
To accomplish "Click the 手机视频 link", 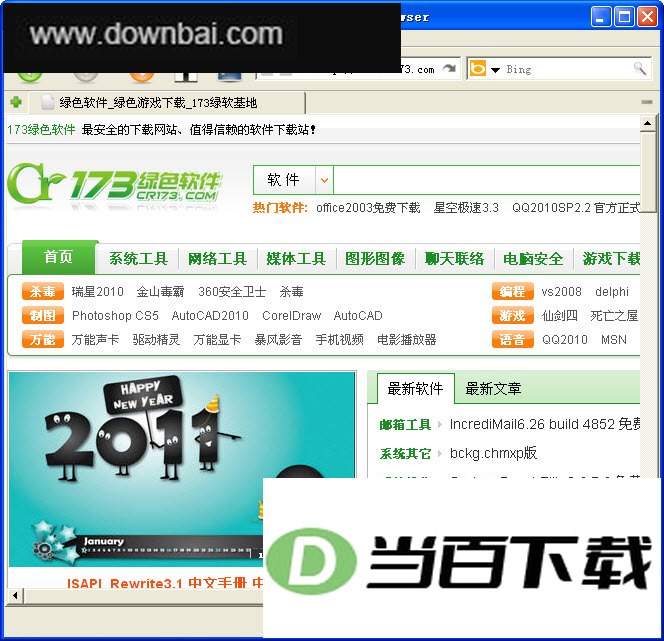I will click(340, 340).
